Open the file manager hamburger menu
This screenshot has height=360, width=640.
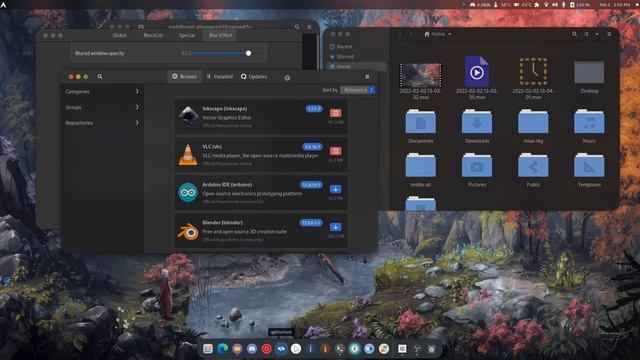[609, 34]
